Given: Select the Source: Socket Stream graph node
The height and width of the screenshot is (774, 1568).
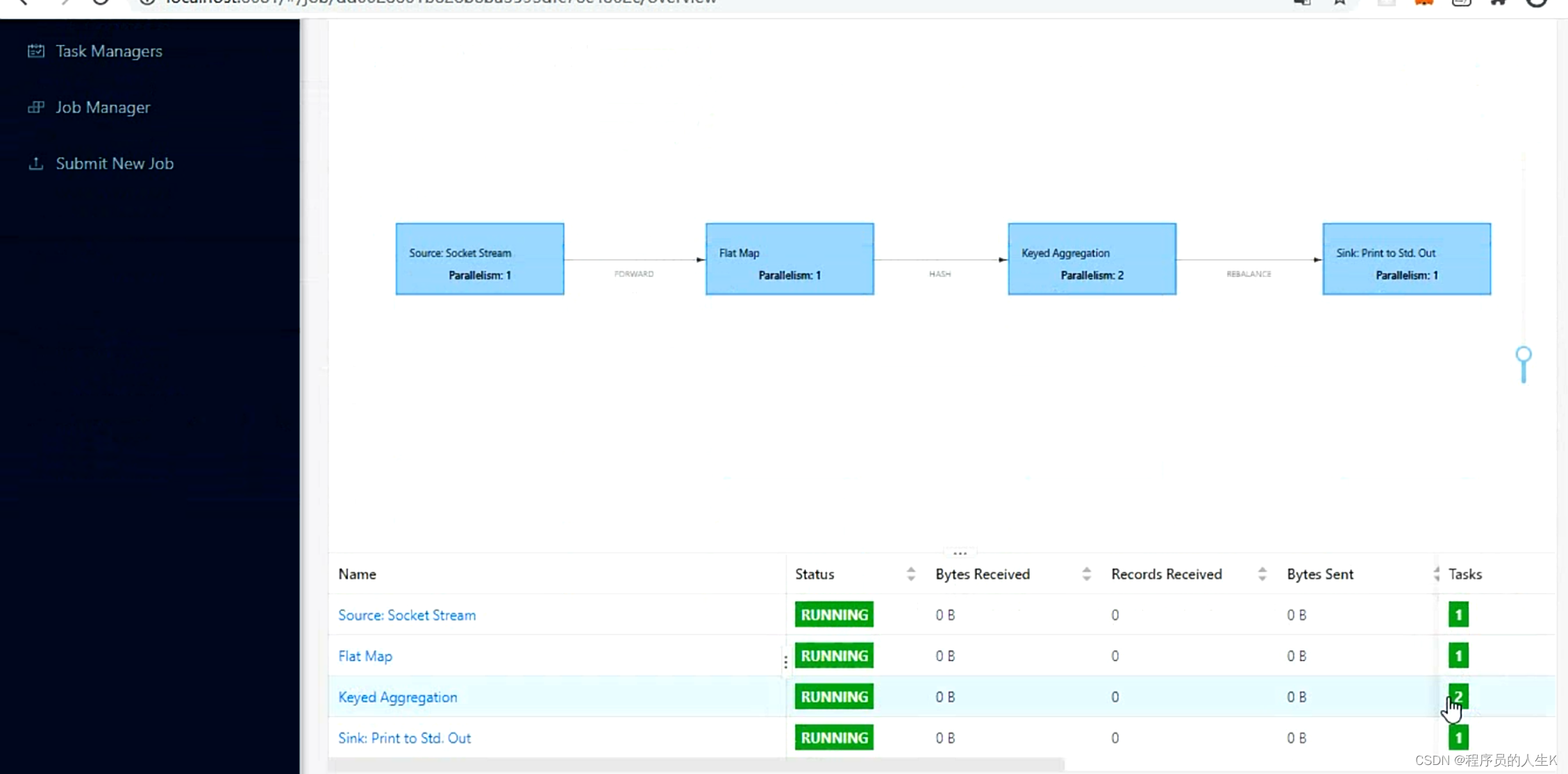Looking at the screenshot, I should (480, 259).
